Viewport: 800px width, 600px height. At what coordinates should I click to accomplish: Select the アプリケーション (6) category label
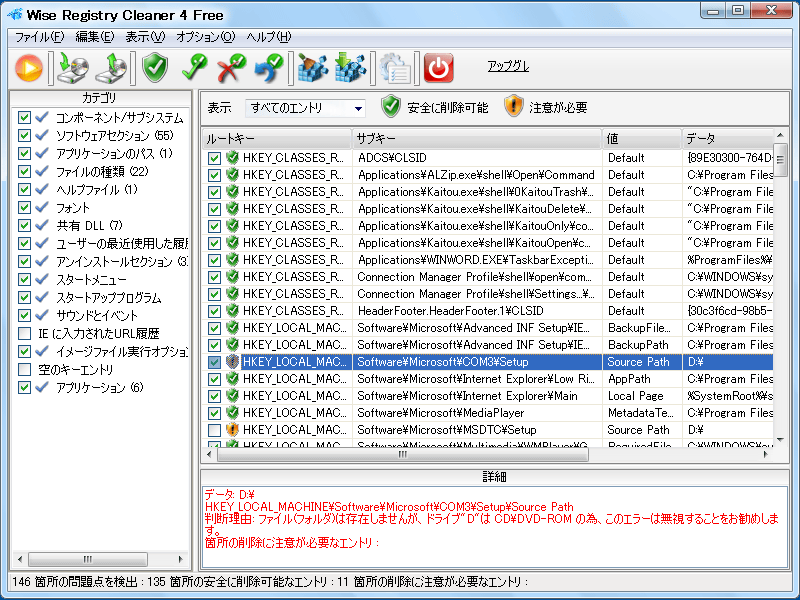(x=99, y=387)
